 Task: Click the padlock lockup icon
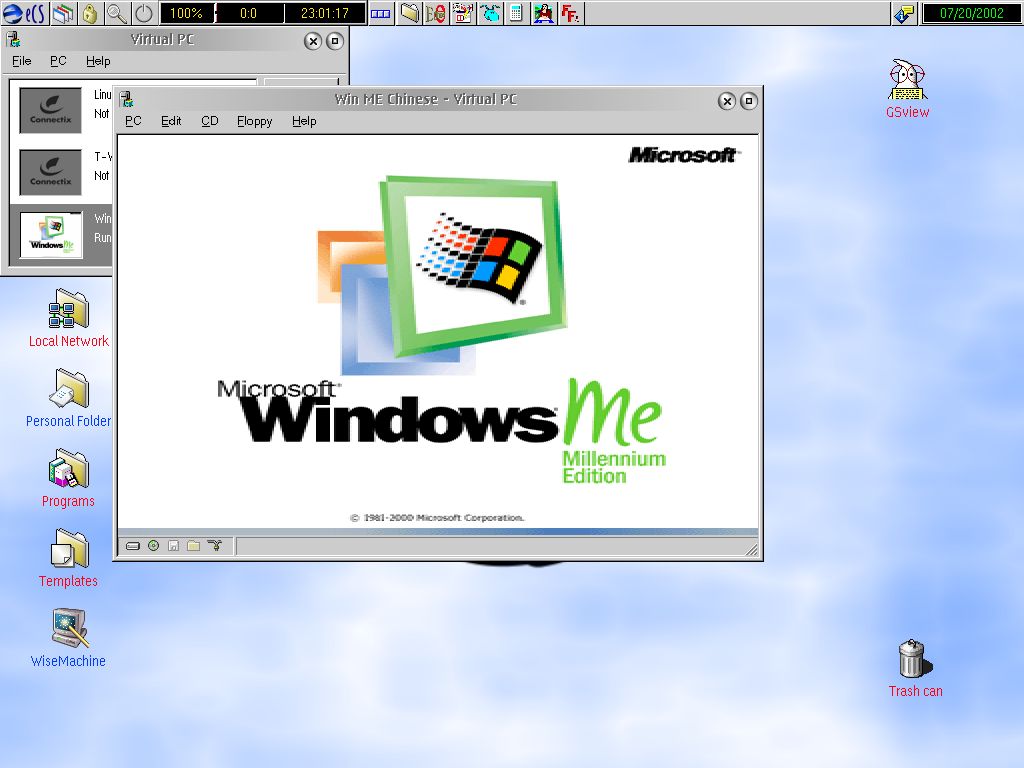pos(90,13)
